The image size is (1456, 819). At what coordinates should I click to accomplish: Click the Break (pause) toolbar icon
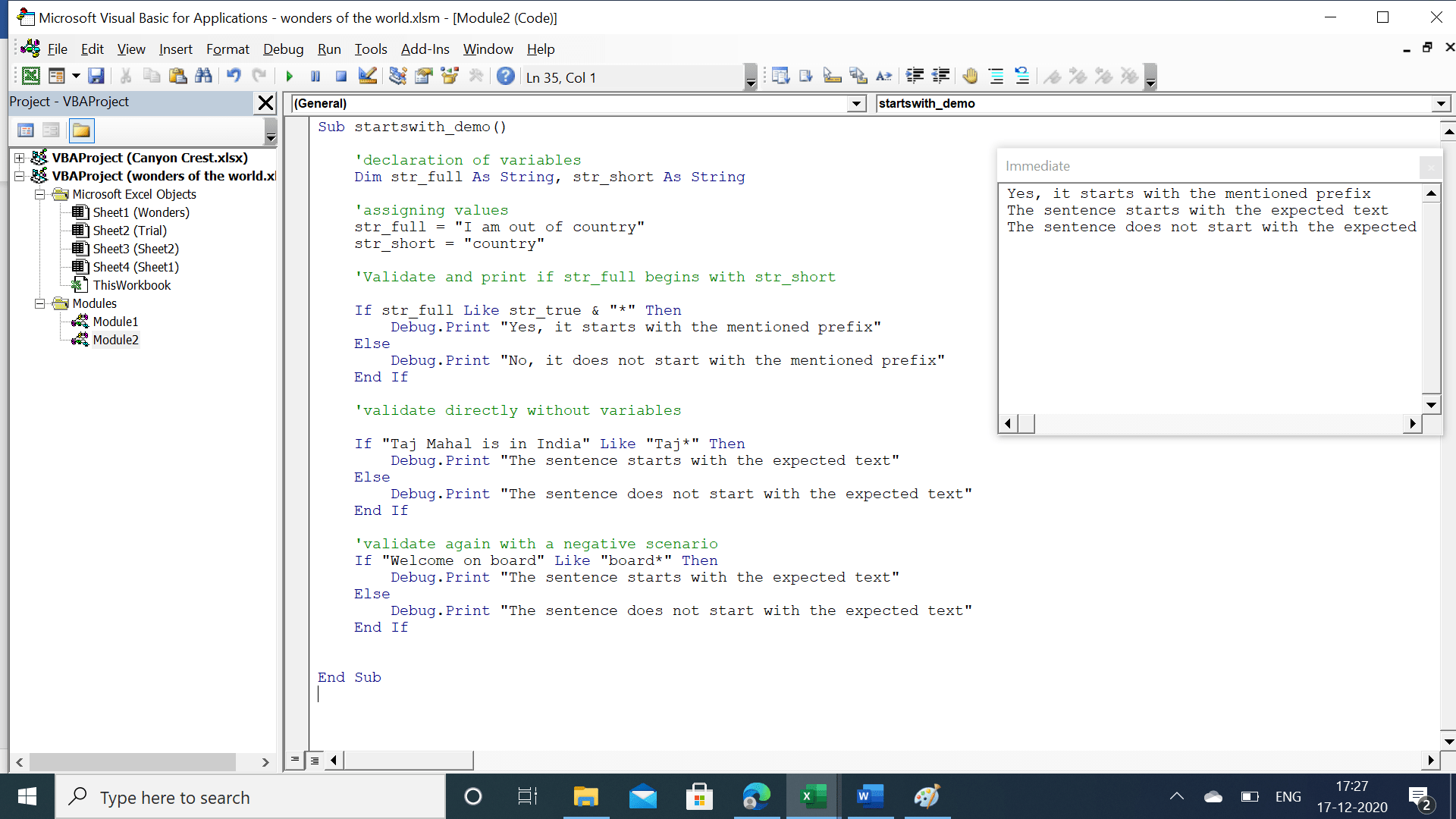pyautogui.click(x=315, y=77)
